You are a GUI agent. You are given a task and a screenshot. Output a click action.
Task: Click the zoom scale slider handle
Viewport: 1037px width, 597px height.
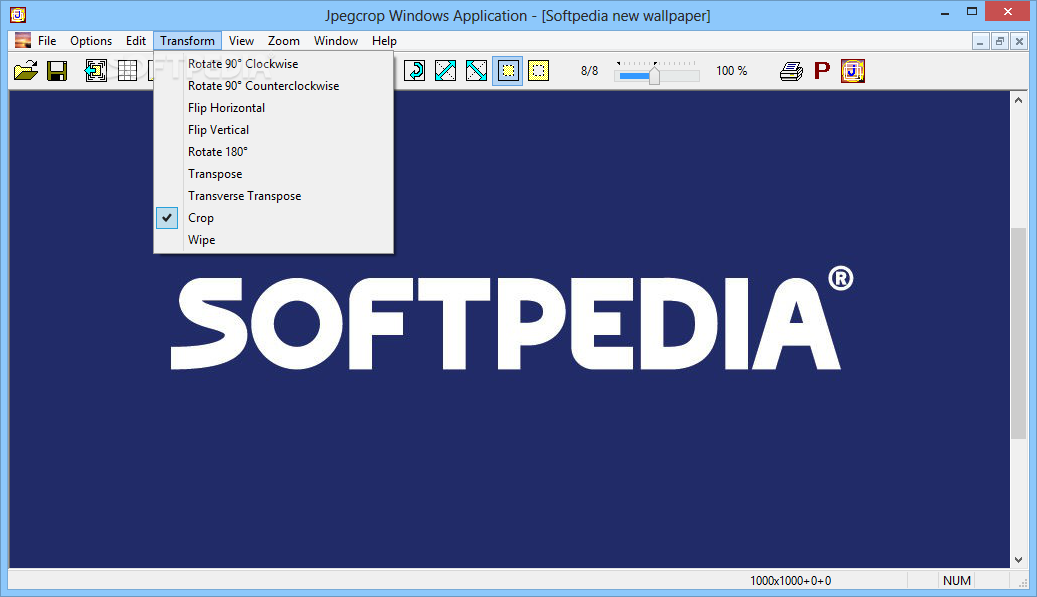coord(654,74)
